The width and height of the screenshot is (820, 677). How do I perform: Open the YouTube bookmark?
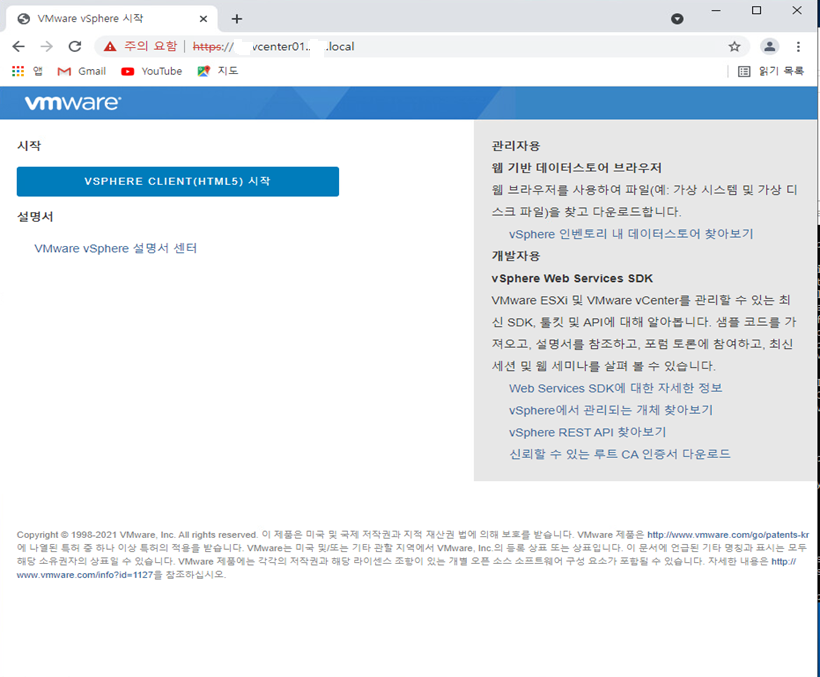[x=152, y=71]
